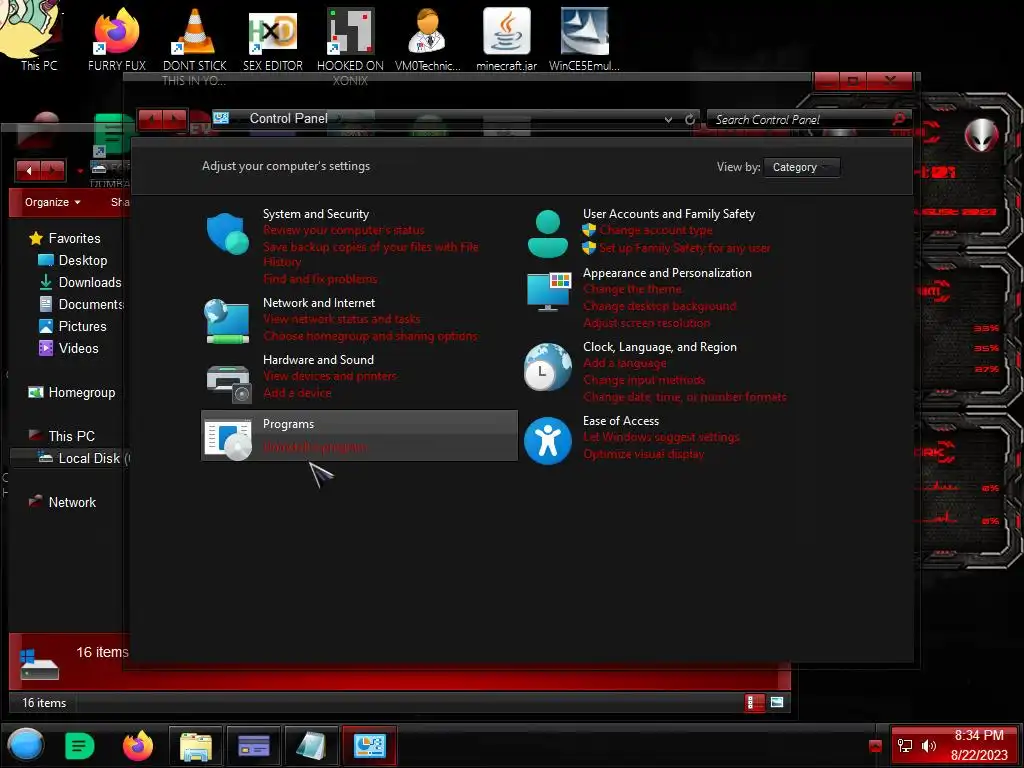This screenshot has height=768, width=1024.
Task: Click Add a language link
Action: (x=624, y=363)
